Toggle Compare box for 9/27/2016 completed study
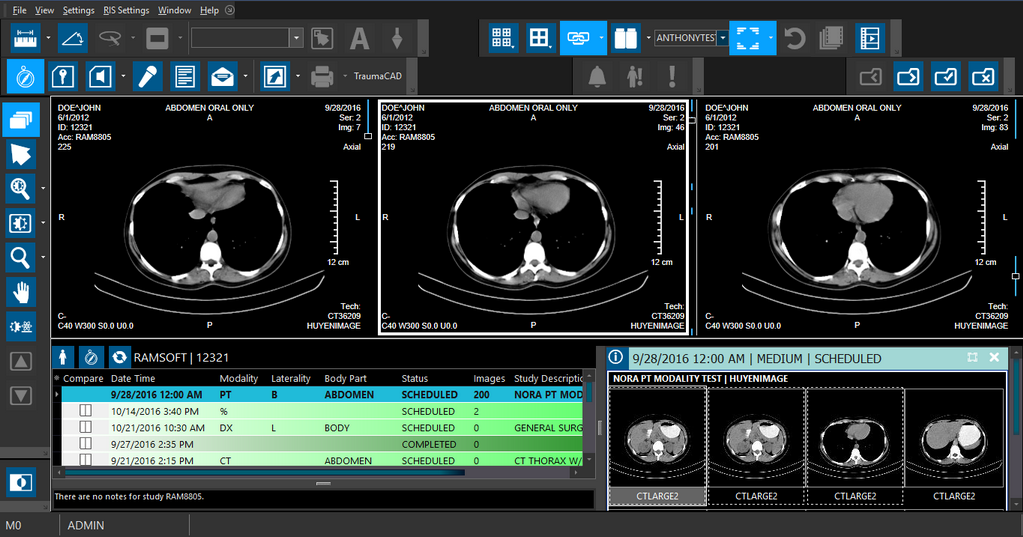 pos(85,444)
